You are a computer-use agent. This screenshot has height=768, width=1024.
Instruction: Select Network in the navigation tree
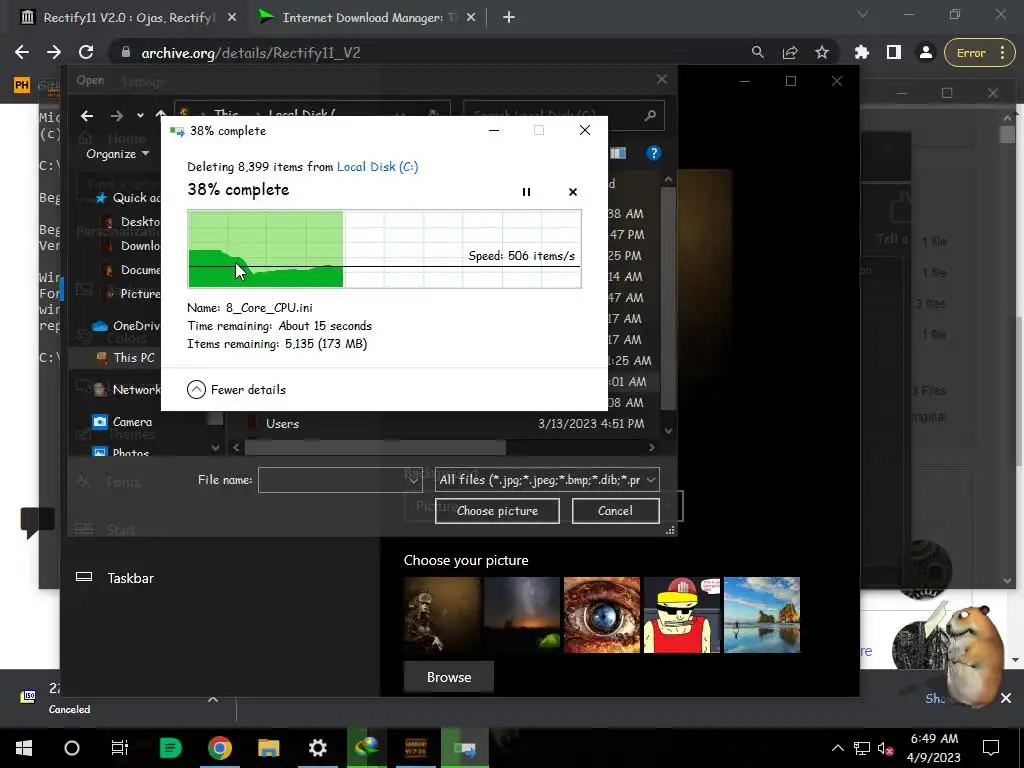tap(127, 390)
